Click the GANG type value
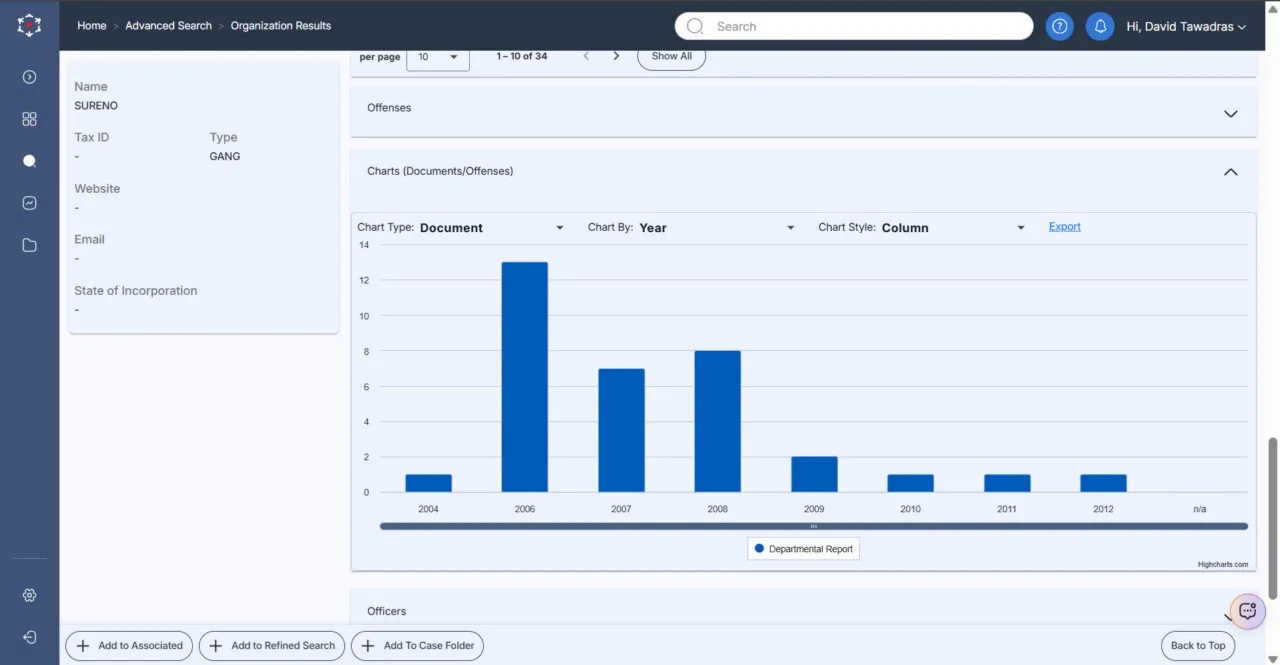 pos(225,157)
